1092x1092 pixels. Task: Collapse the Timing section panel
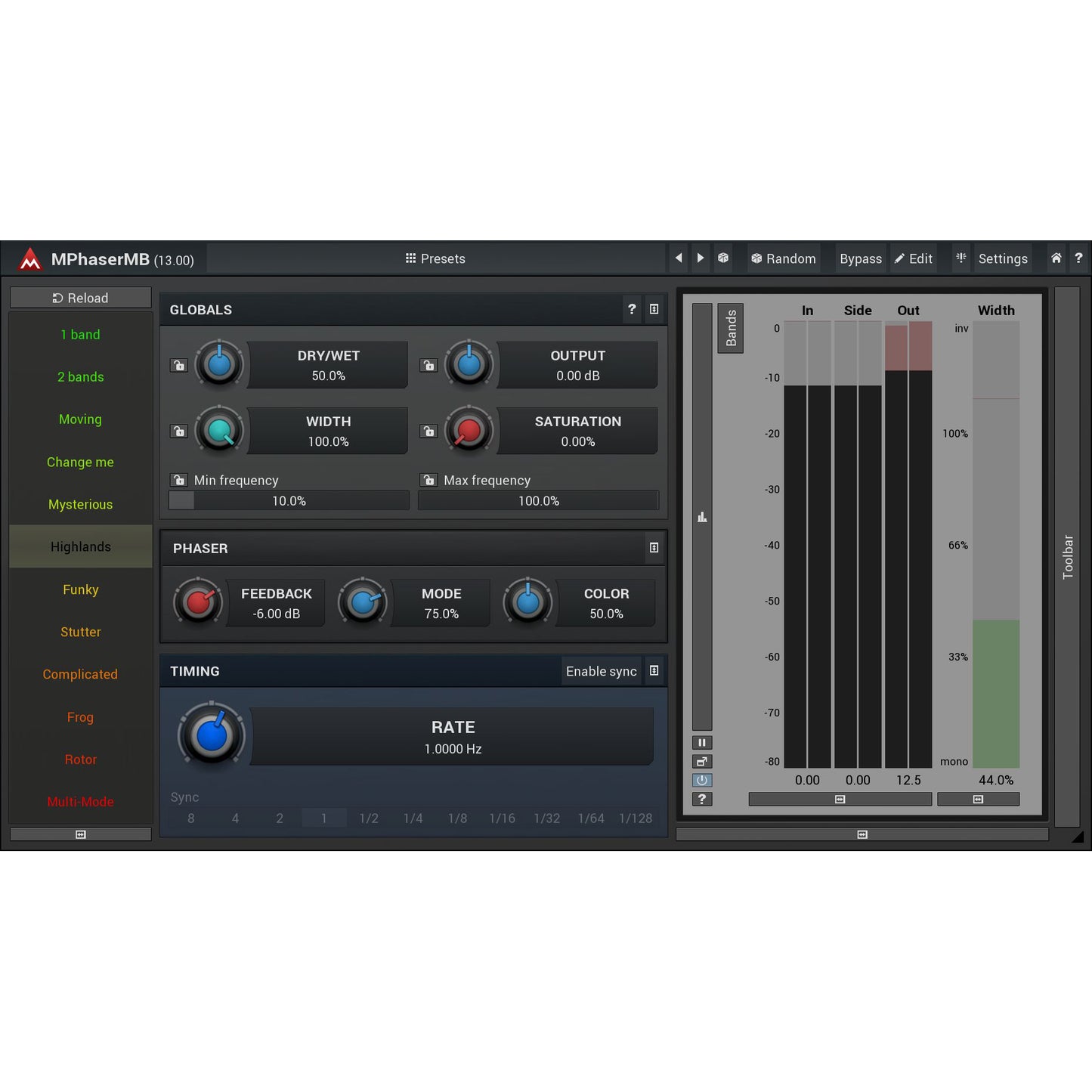654,671
